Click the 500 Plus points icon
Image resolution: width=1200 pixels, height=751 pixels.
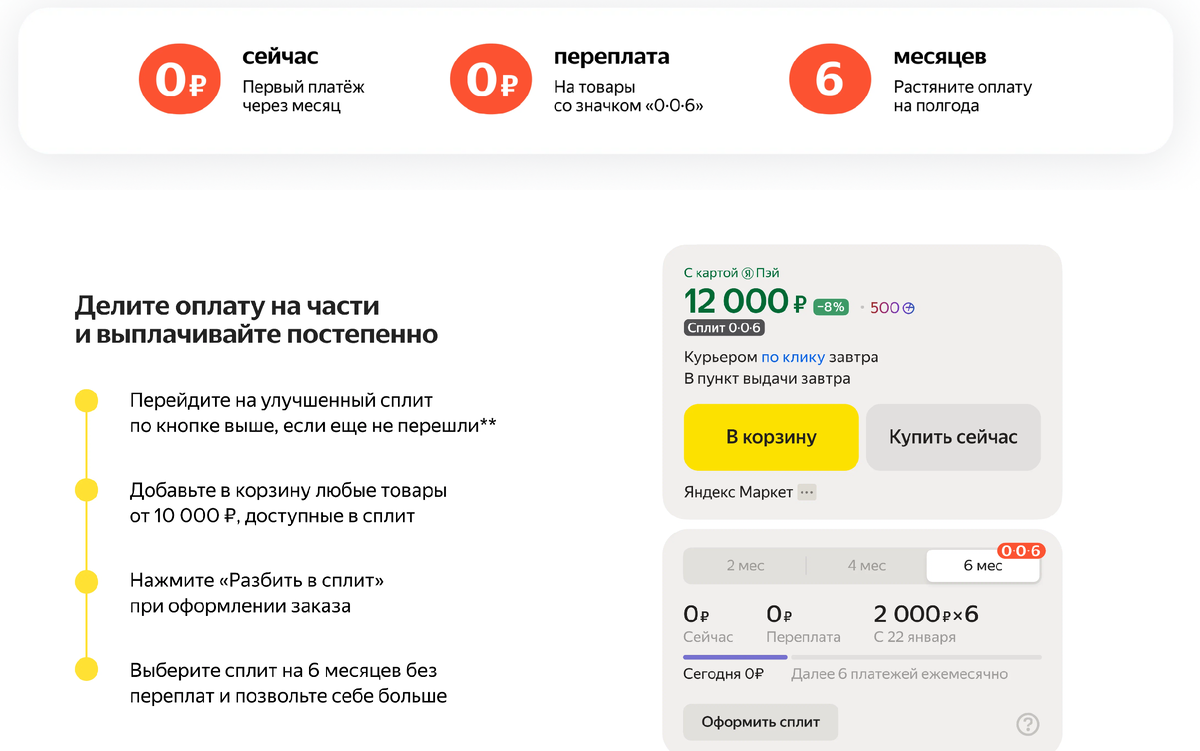tap(910, 307)
